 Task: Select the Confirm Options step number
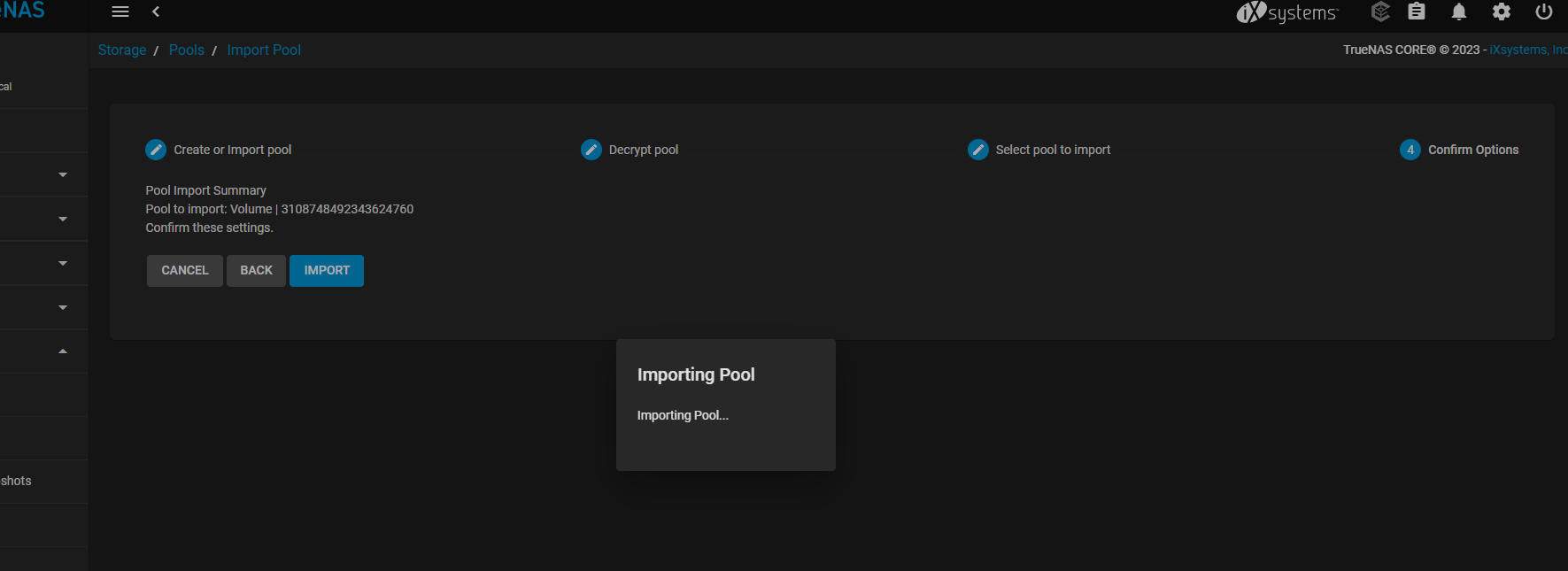[x=1410, y=150]
